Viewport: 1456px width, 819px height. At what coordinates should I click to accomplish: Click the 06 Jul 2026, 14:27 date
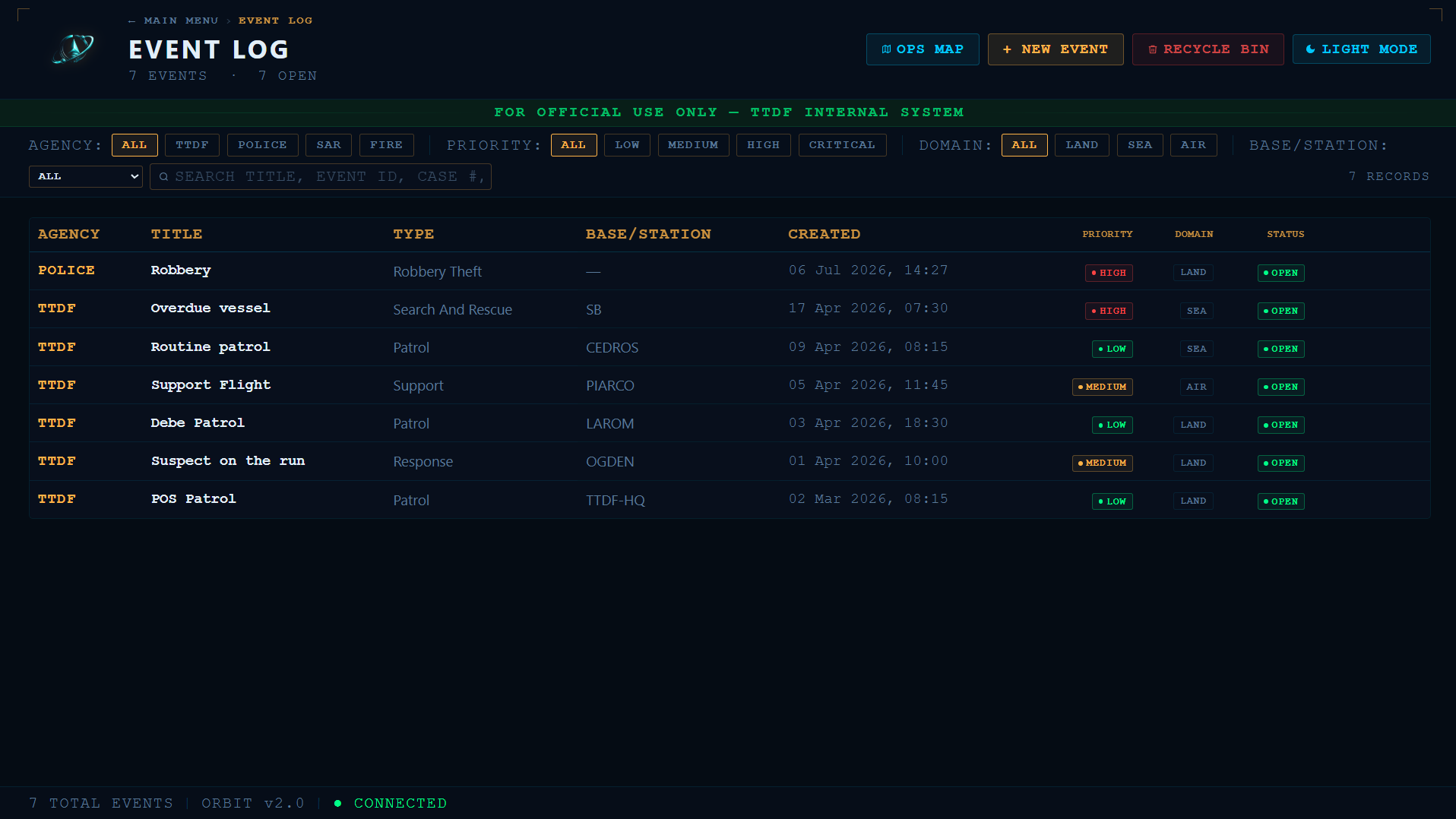[x=869, y=270]
